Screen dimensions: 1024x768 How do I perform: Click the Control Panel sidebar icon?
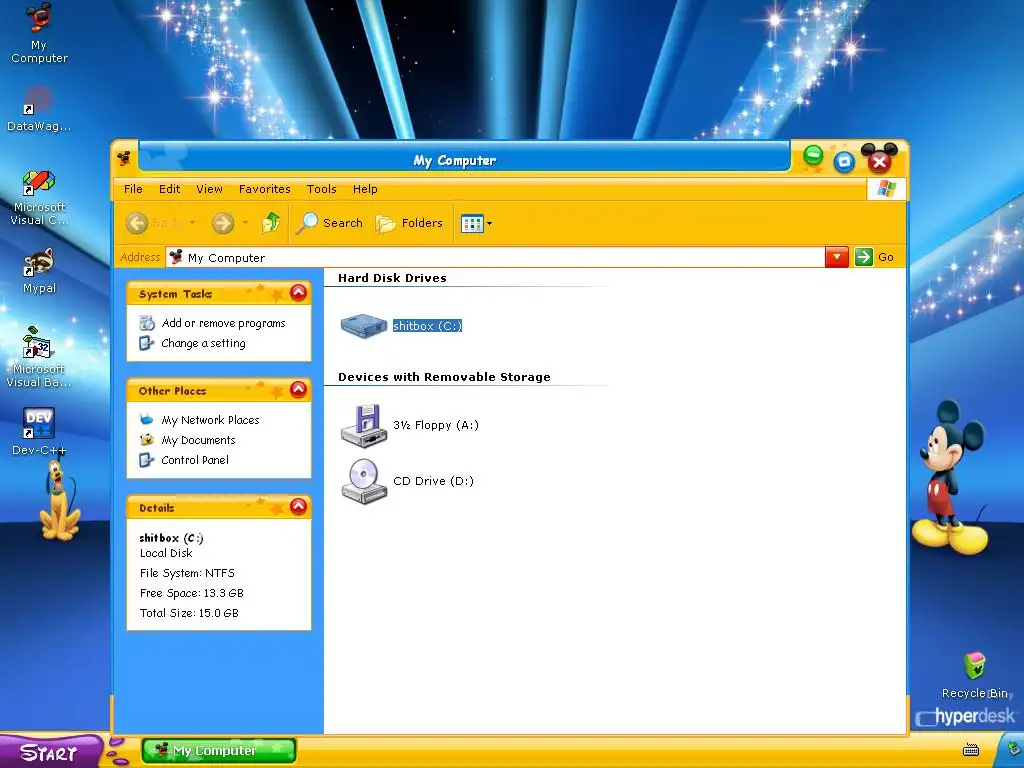tap(147, 460)
